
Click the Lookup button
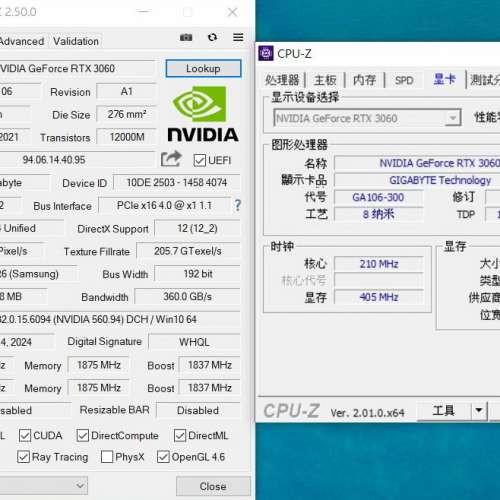pyautogui.click(x=203, y=68)
